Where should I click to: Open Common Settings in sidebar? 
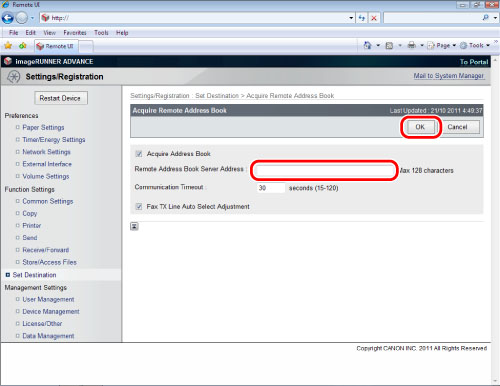tap(48, 201)
